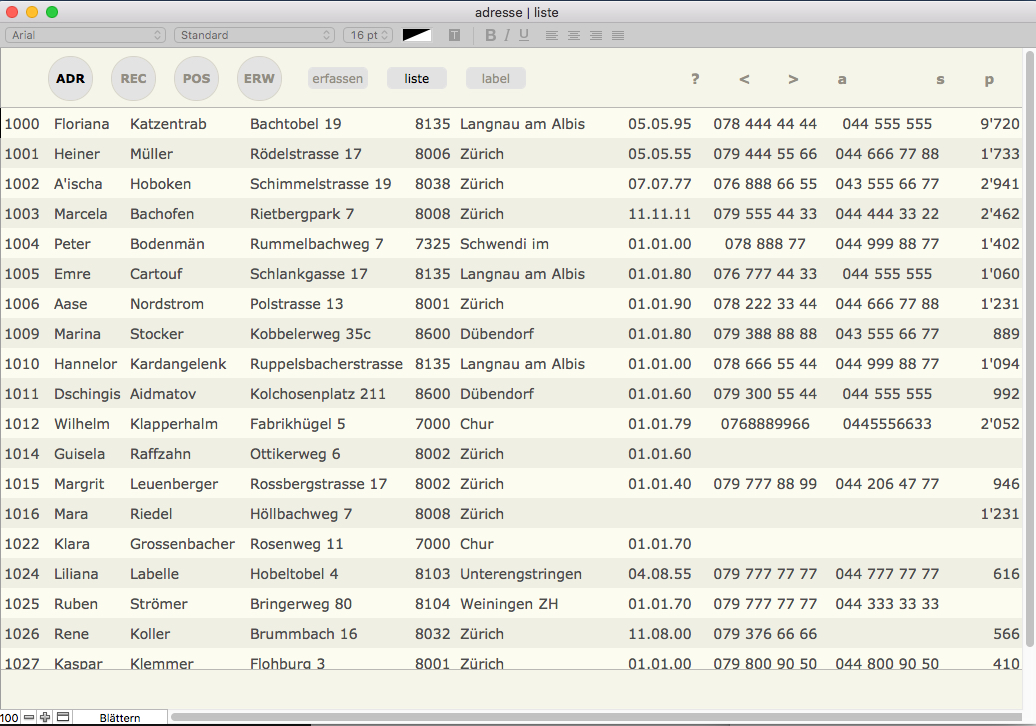Open the Standard style dropdown

[x=254, y=35]
